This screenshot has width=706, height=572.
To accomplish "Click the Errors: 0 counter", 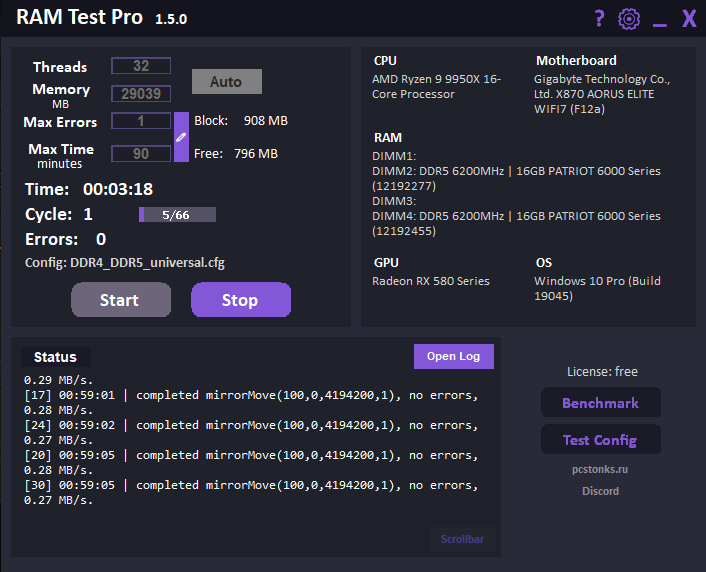I will 66,239.
